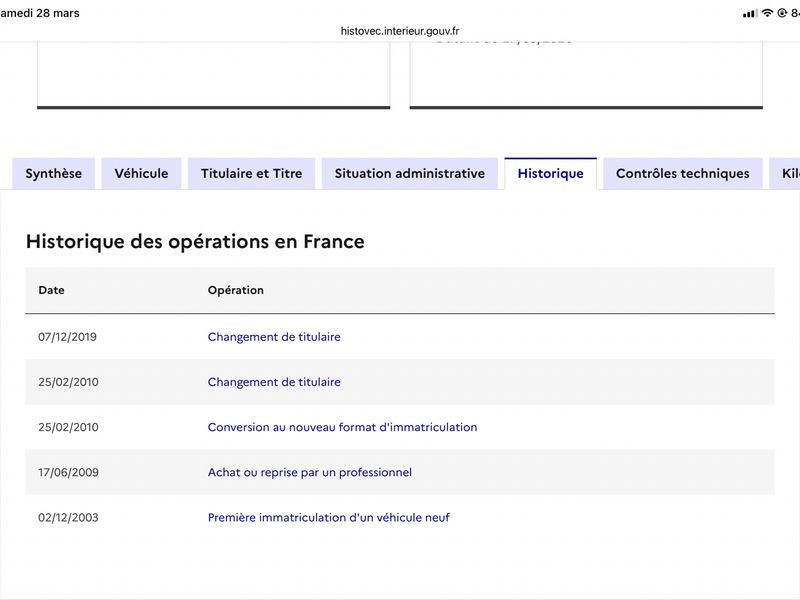
Task: Tap the Wi-Fi status icon
Action: [767, 13]
